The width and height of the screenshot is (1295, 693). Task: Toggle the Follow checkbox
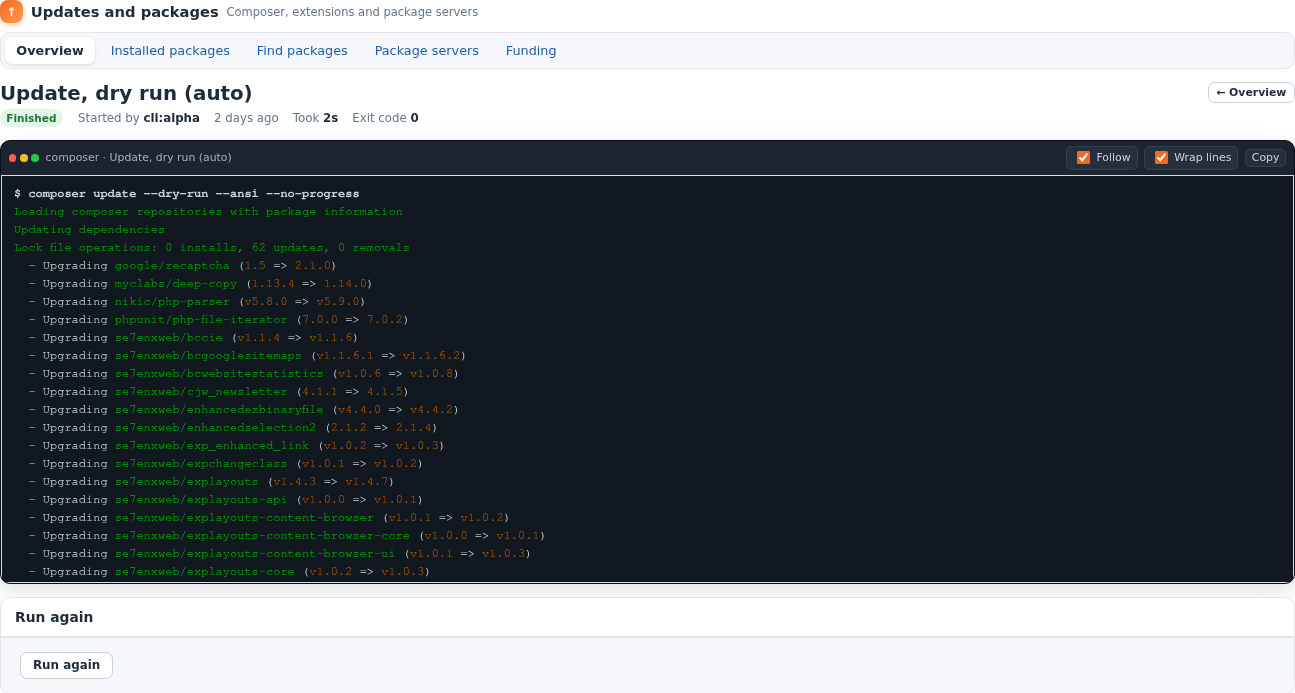1083,157
